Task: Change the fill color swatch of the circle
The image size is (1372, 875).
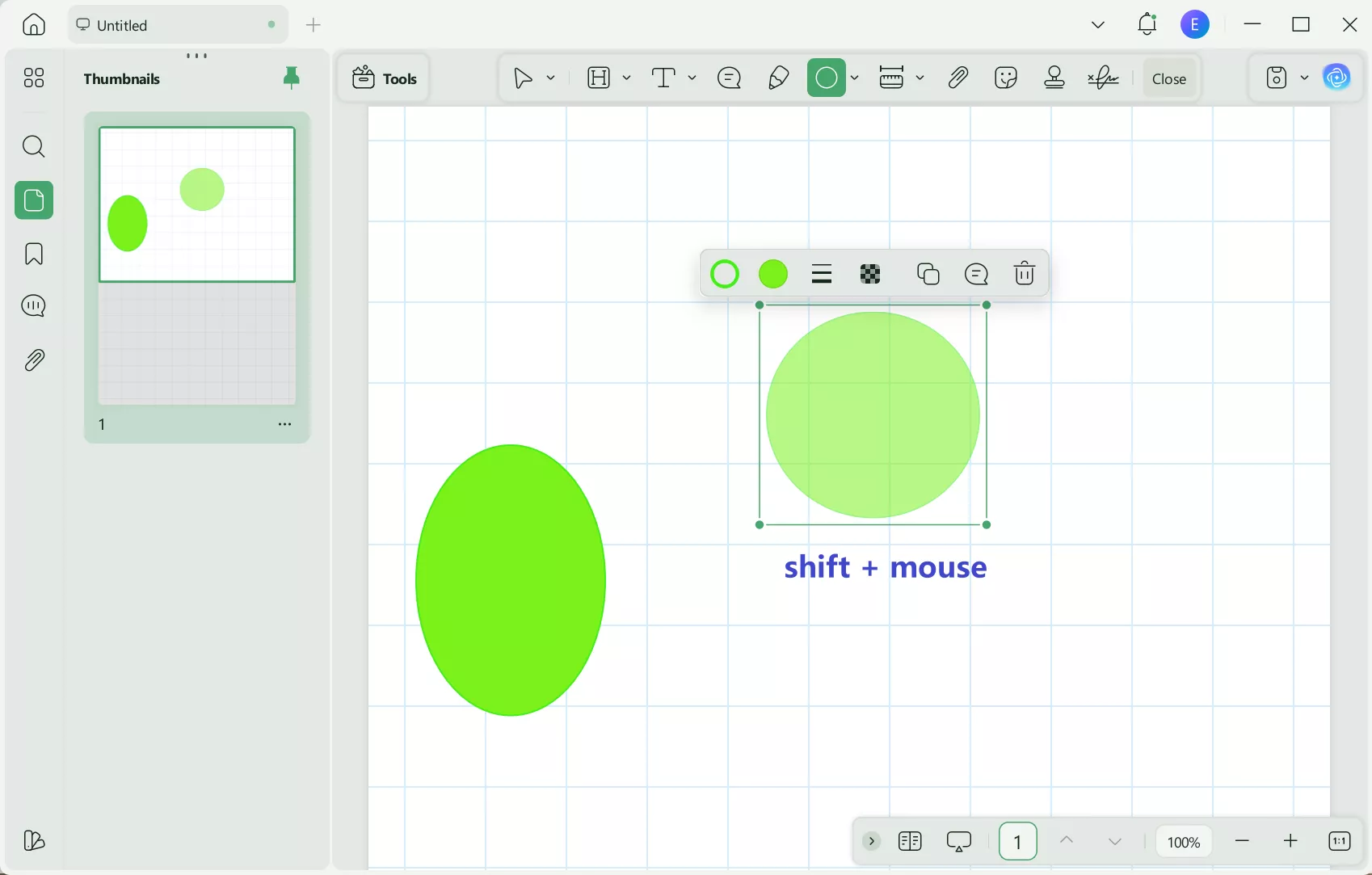Action: (x=772, y=274)
